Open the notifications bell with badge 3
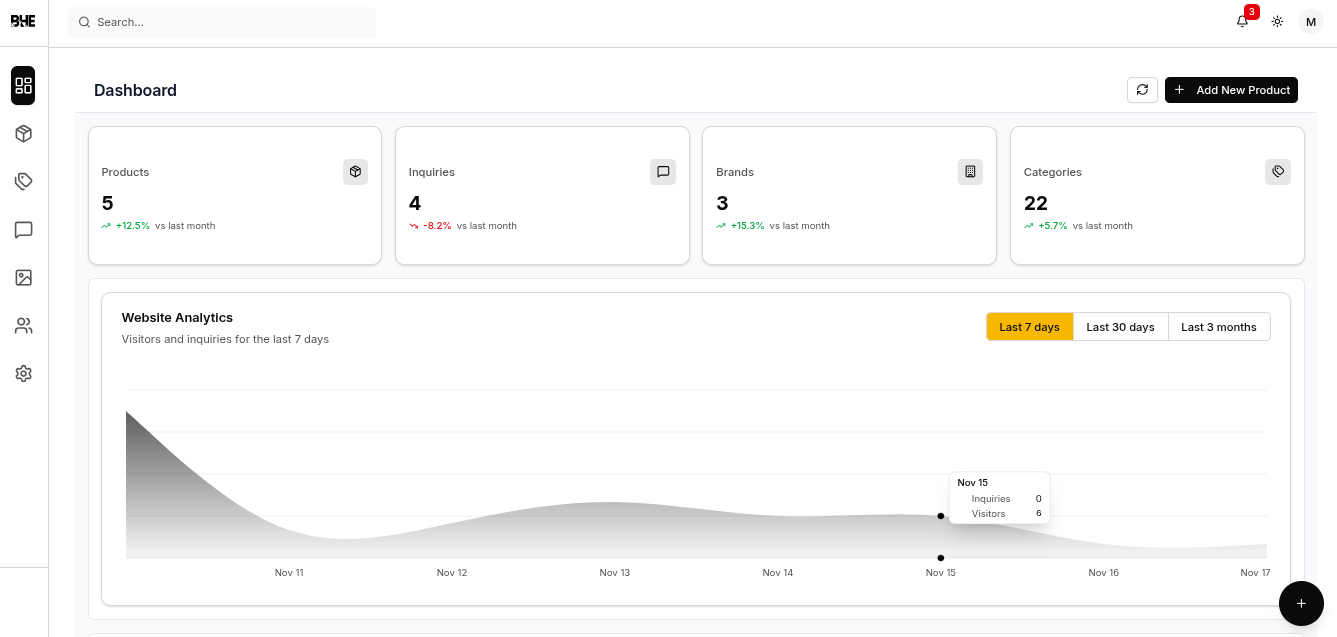Image resolution: width=1337 pixels, height=637 pixels. 1242,22
